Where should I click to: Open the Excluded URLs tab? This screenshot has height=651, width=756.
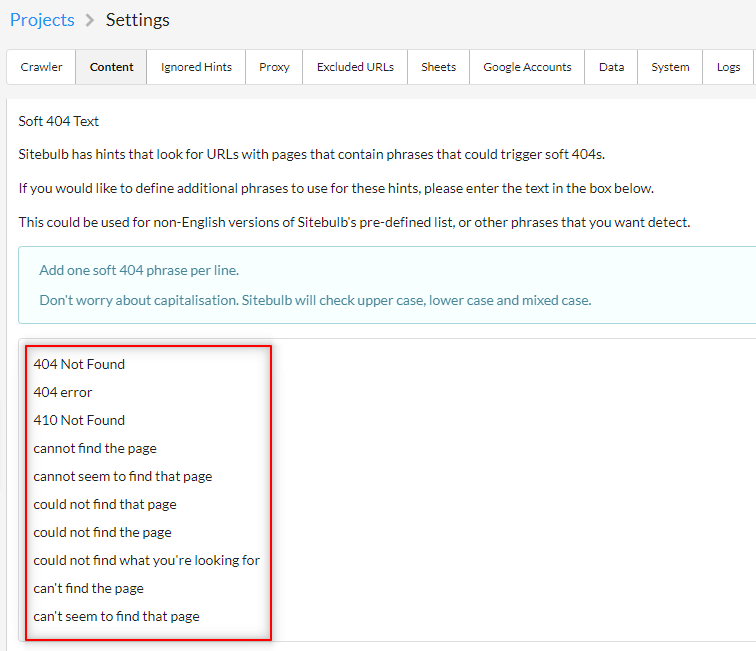pyautogui.click(x=355, y=67)
